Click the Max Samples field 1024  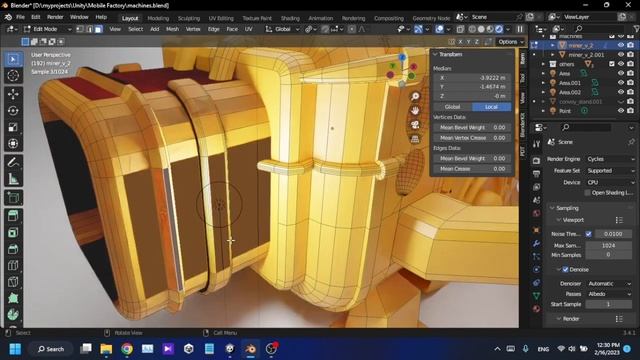pos(608,245)
